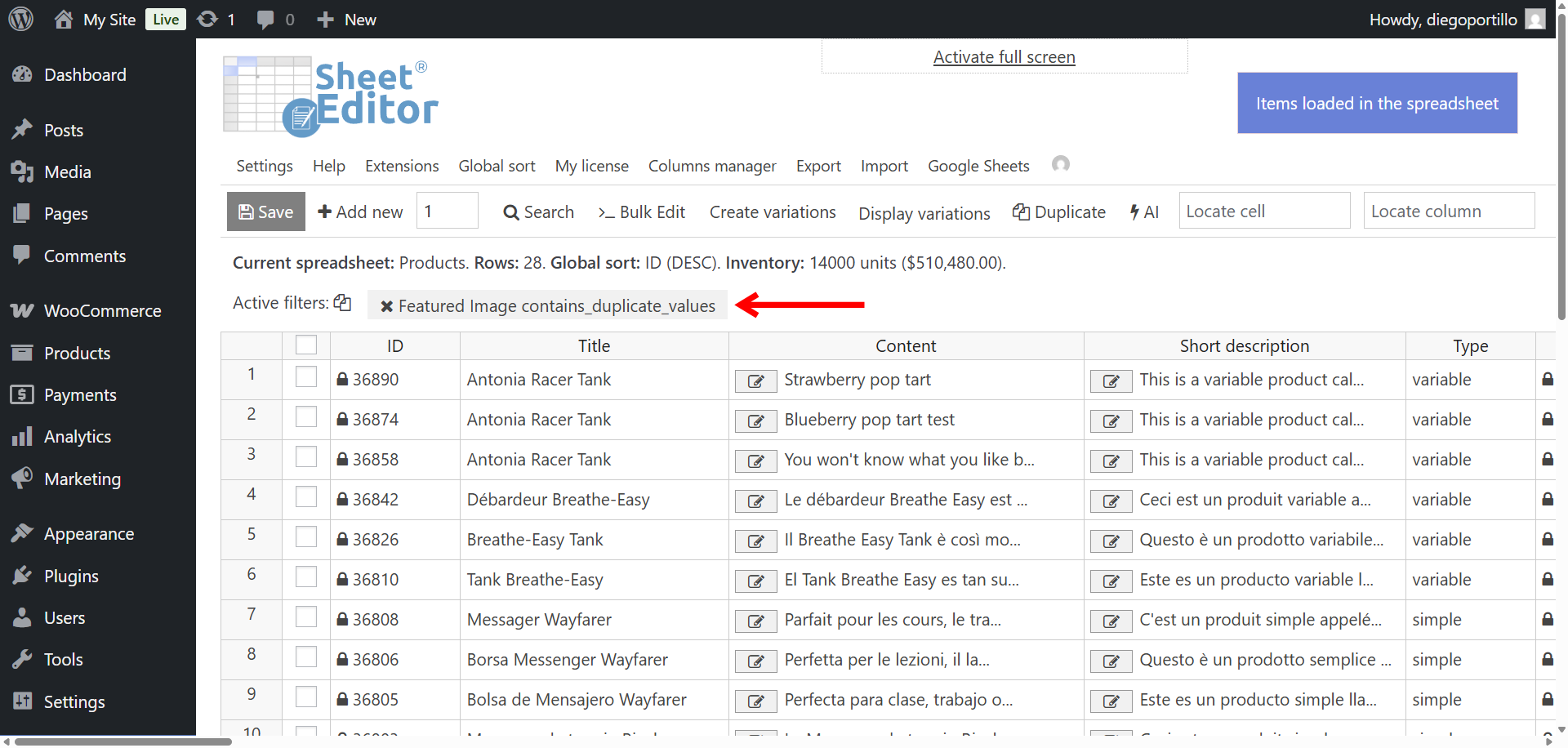Edit short description icon in row 4

(x=1111, y=501)
